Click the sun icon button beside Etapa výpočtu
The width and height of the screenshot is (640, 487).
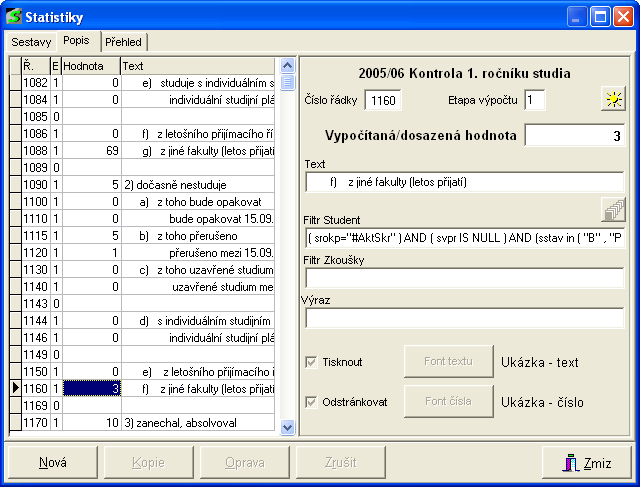pyautogui.click(x=613, y=99)
